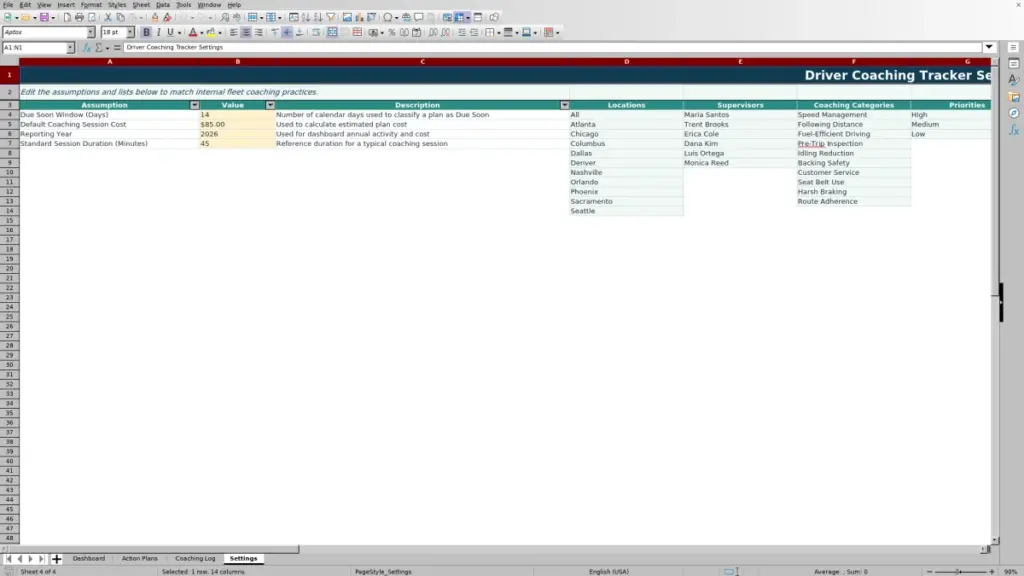
Task: Switch to the Action Plans sheet tab
Action: [x=140, y=558]
